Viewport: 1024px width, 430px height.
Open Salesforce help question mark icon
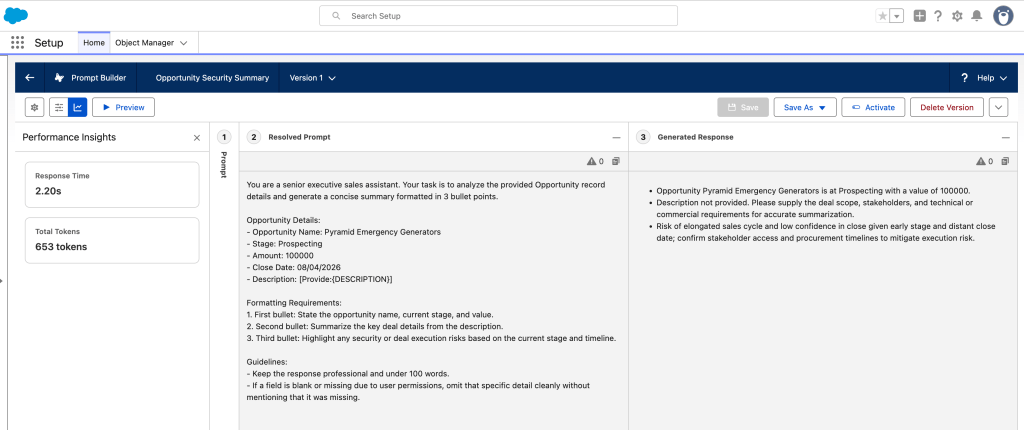pos(938,16)
